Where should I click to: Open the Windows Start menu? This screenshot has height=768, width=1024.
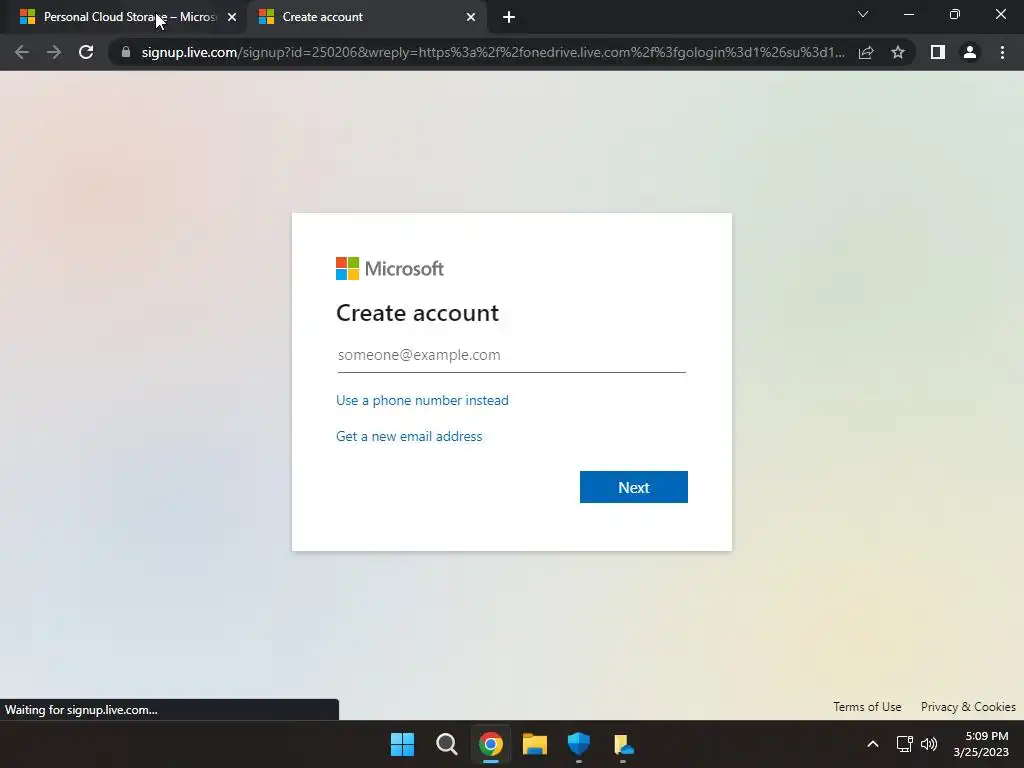point(402,744)
